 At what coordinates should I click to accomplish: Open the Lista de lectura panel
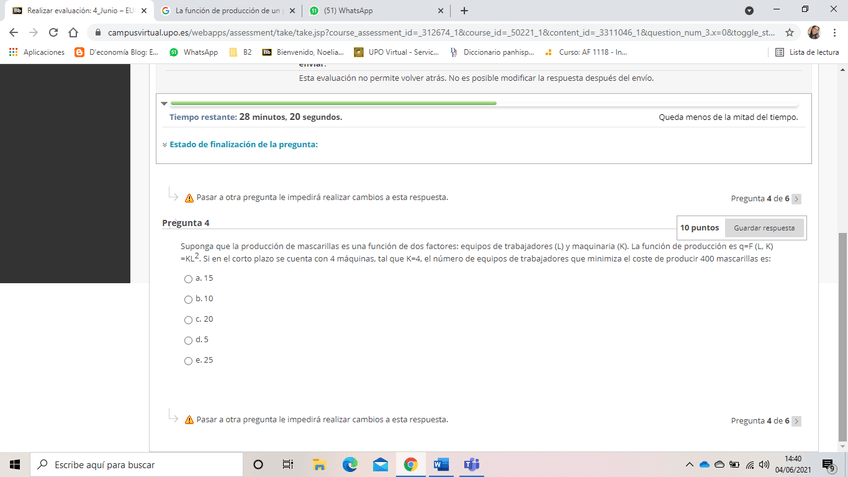[807, 52]
